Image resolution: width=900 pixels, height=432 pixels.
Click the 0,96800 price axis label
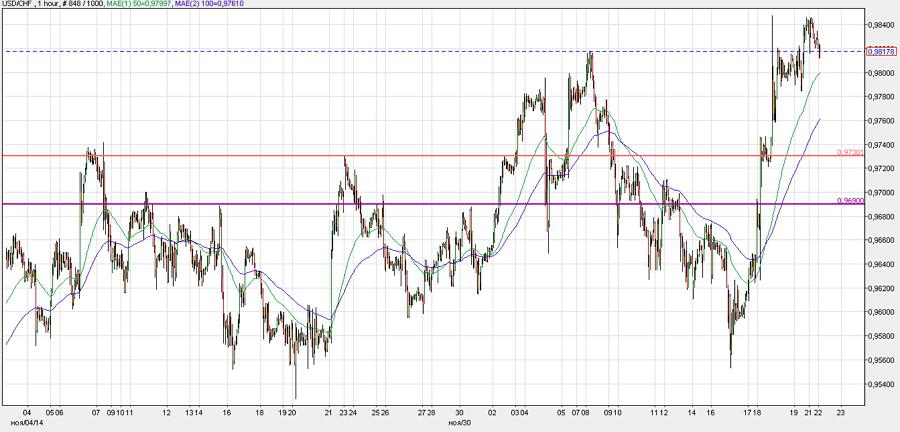[x=881, y=217]
